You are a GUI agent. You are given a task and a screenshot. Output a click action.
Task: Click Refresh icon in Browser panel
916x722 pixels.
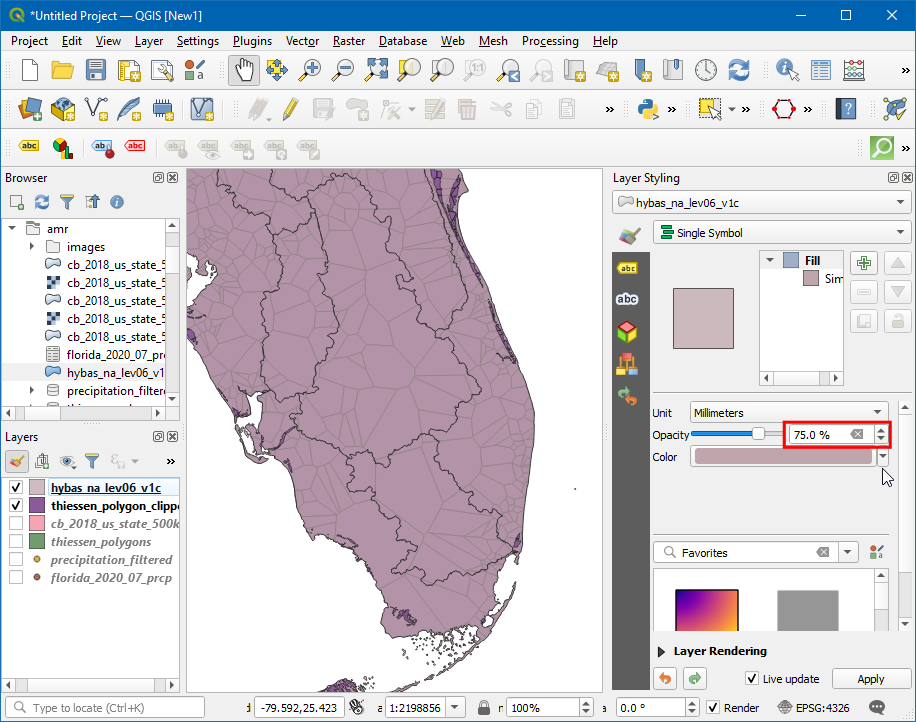pyautogui.click(x=42, y=202)
